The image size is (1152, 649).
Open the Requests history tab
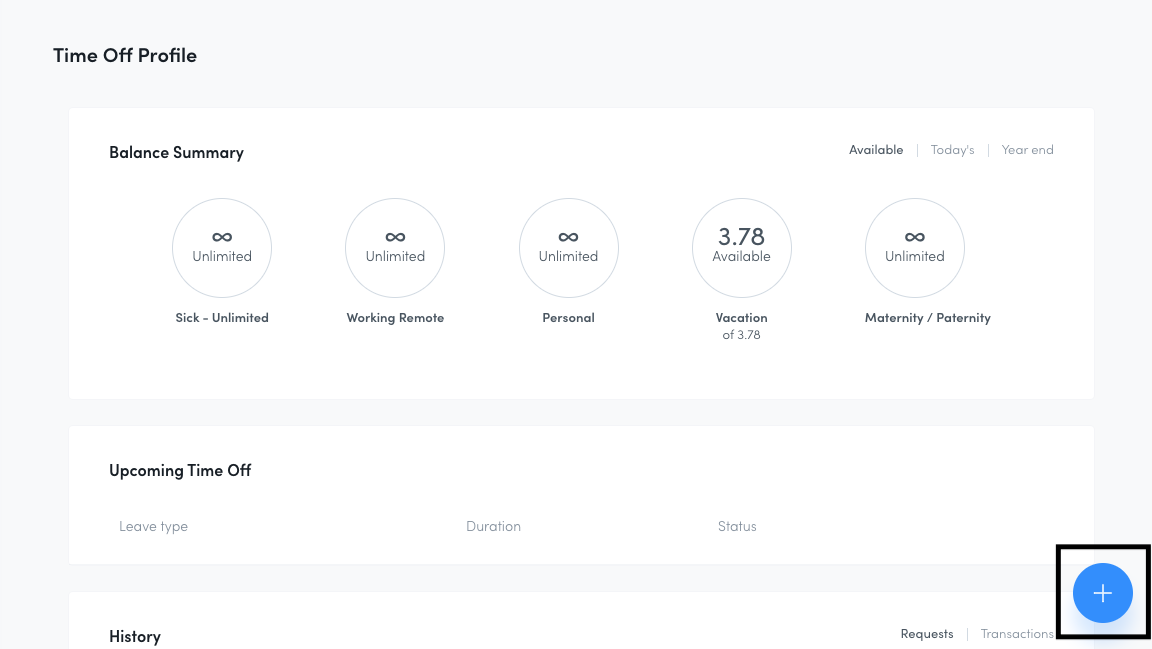[x=926, y=634]
